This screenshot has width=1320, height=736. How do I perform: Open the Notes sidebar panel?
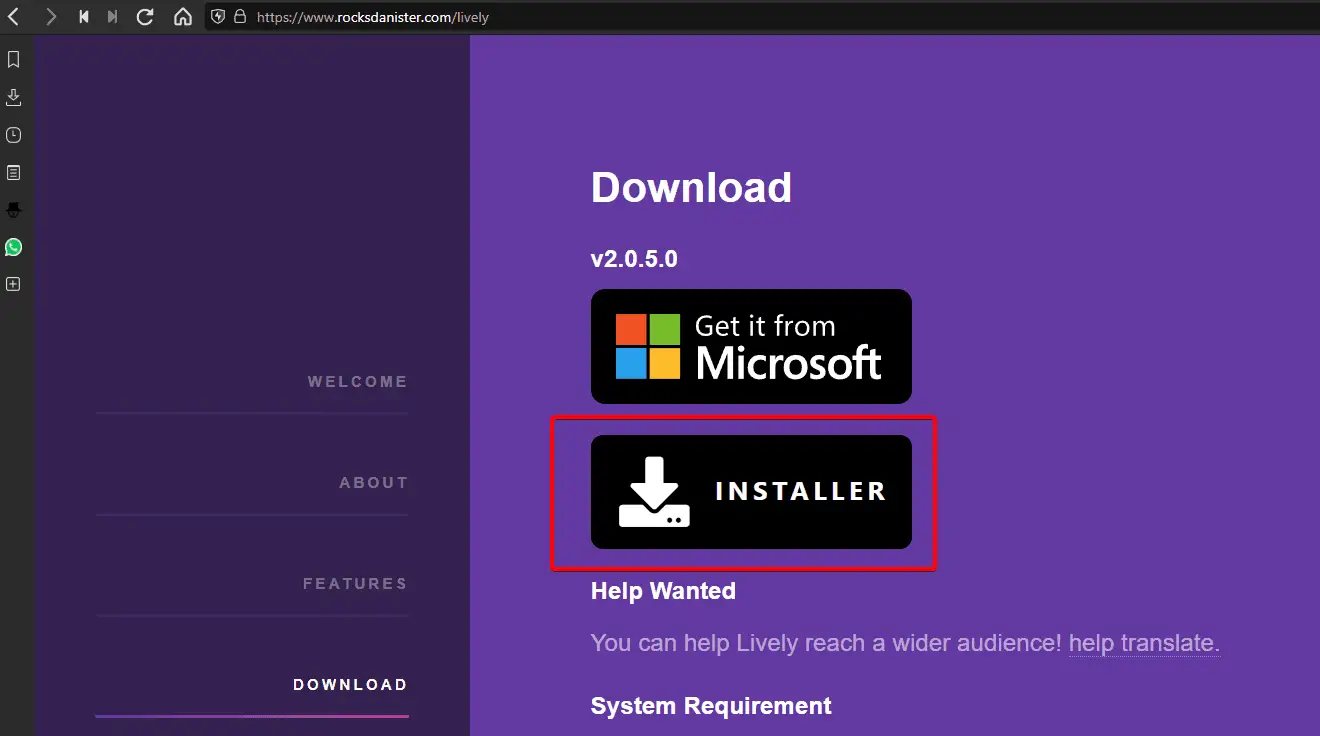13,173
